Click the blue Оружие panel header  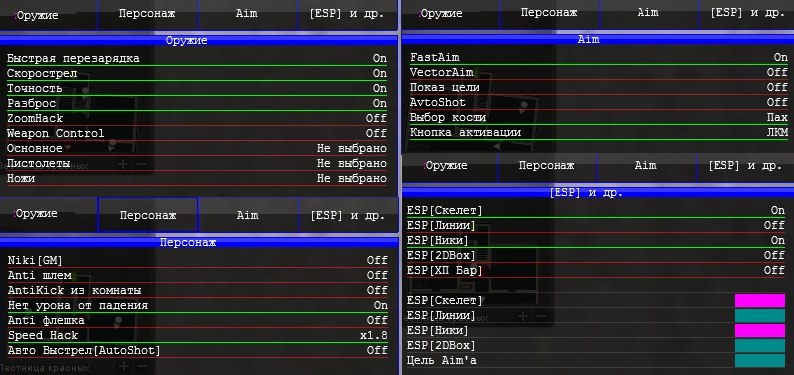(x=198, y=41)
